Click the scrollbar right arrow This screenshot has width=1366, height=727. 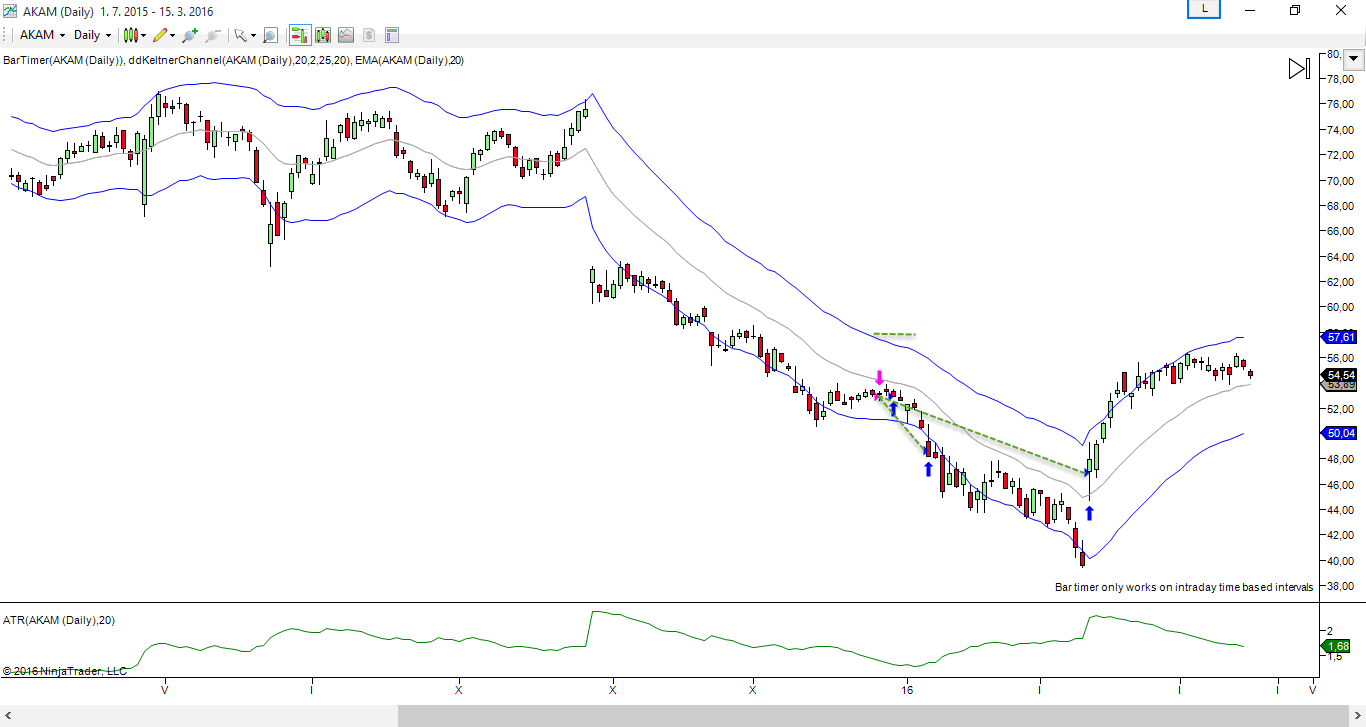pos(1357,716)
